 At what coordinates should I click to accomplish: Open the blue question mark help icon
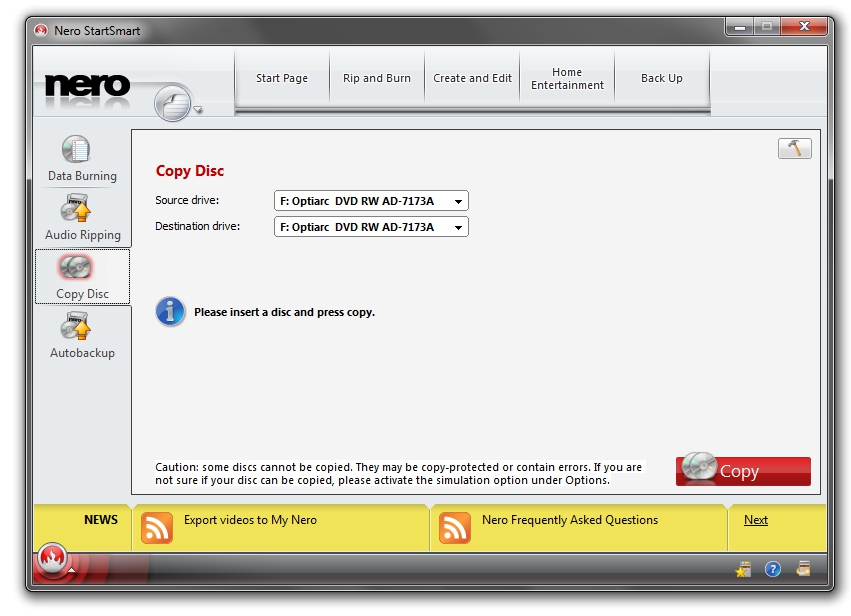pos(773,569)
